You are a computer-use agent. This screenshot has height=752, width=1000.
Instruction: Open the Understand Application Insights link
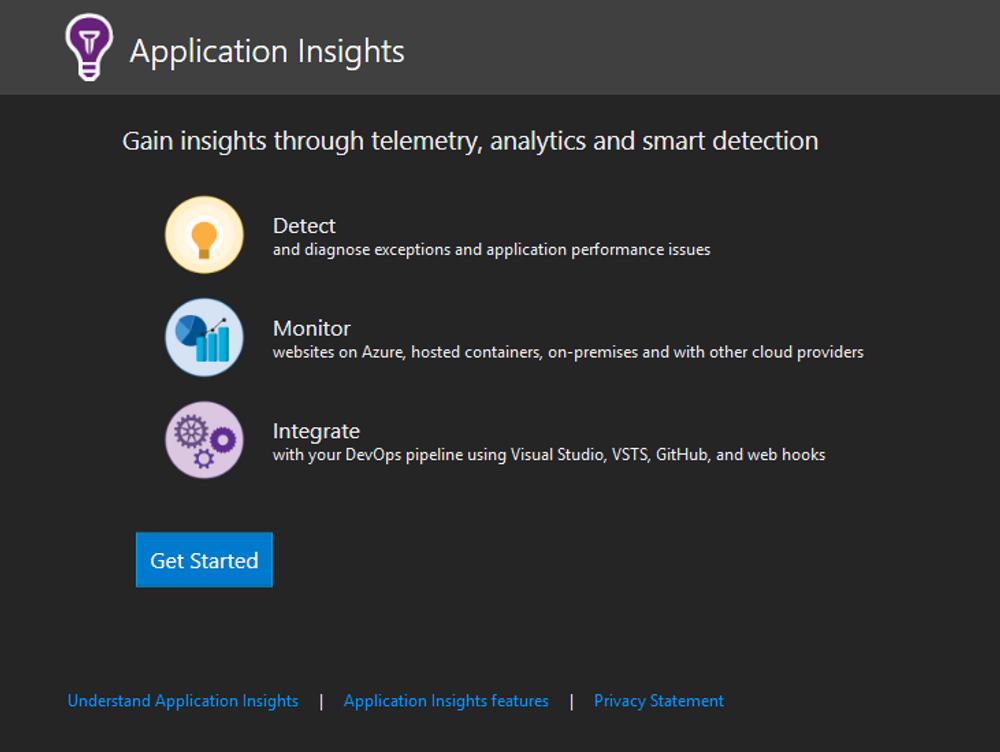[183, 701]
